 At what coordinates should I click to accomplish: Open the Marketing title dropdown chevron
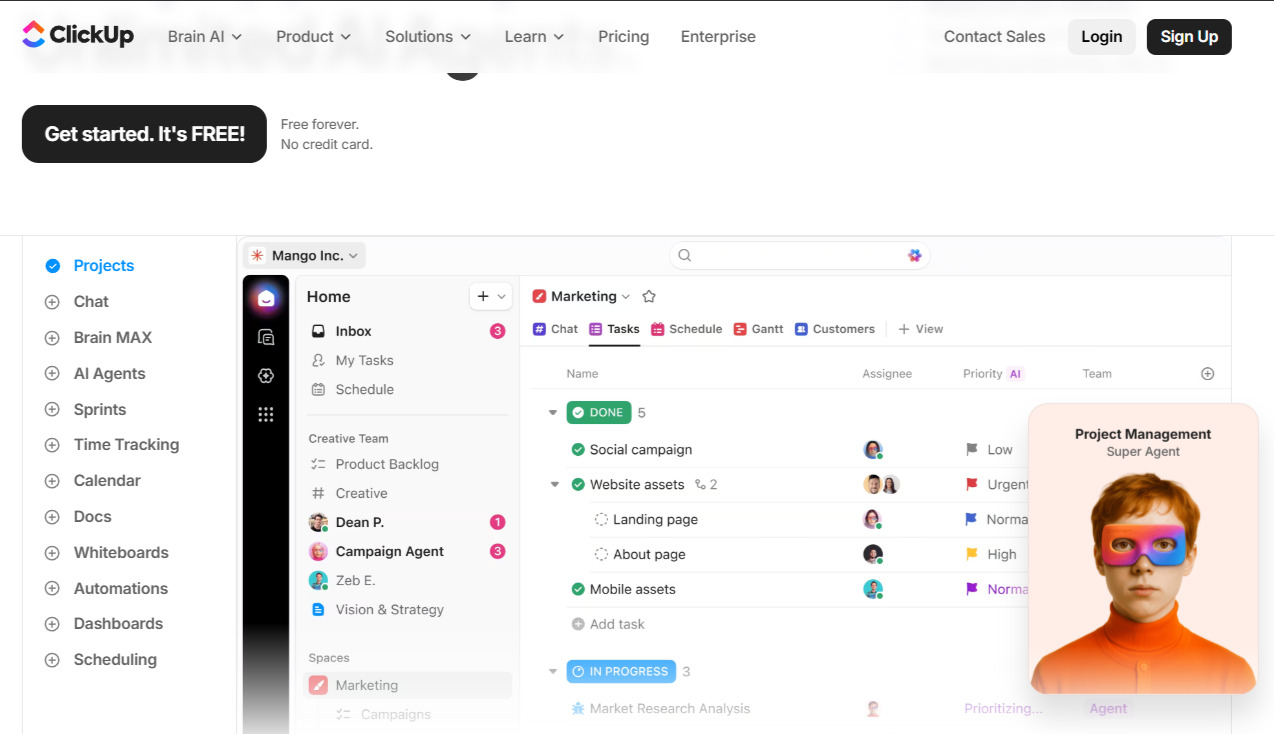(626, 297)
